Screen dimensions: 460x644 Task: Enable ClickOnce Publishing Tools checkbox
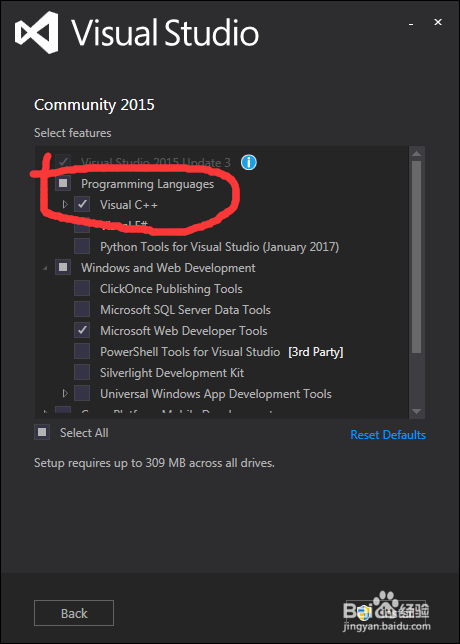[x=82, y=288]
